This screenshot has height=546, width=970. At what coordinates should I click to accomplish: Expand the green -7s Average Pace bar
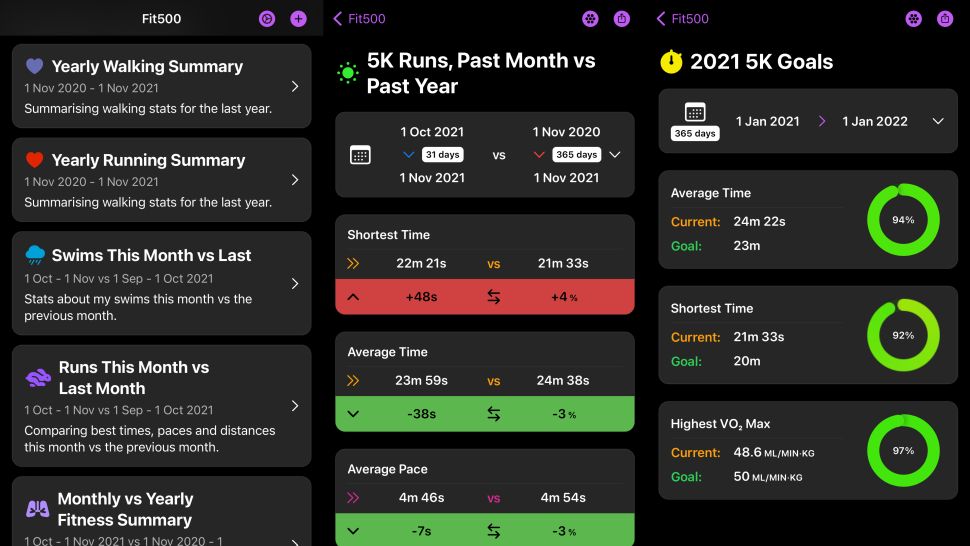(353, 531)
